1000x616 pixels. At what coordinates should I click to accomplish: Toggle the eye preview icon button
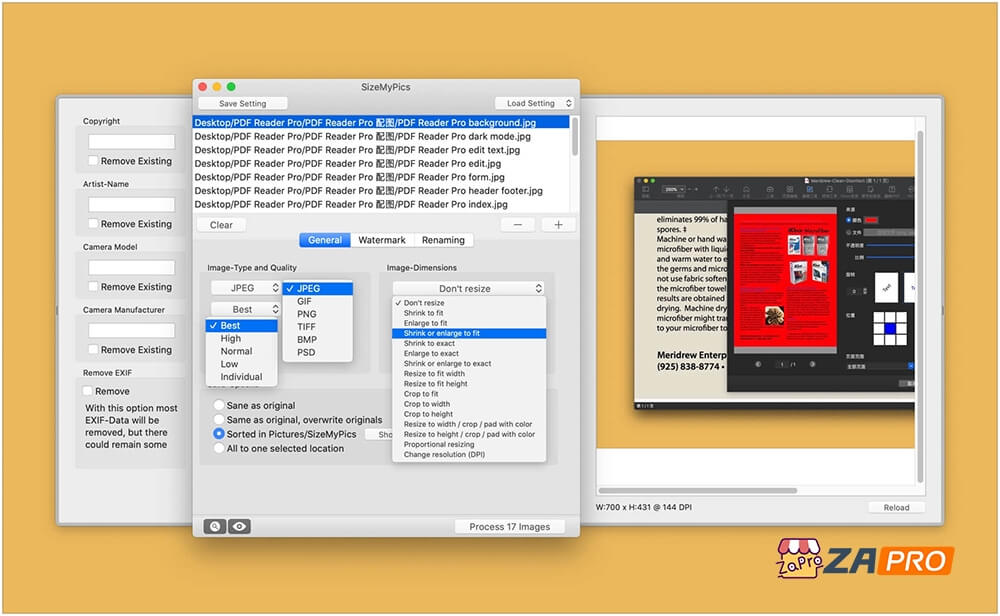239,526
